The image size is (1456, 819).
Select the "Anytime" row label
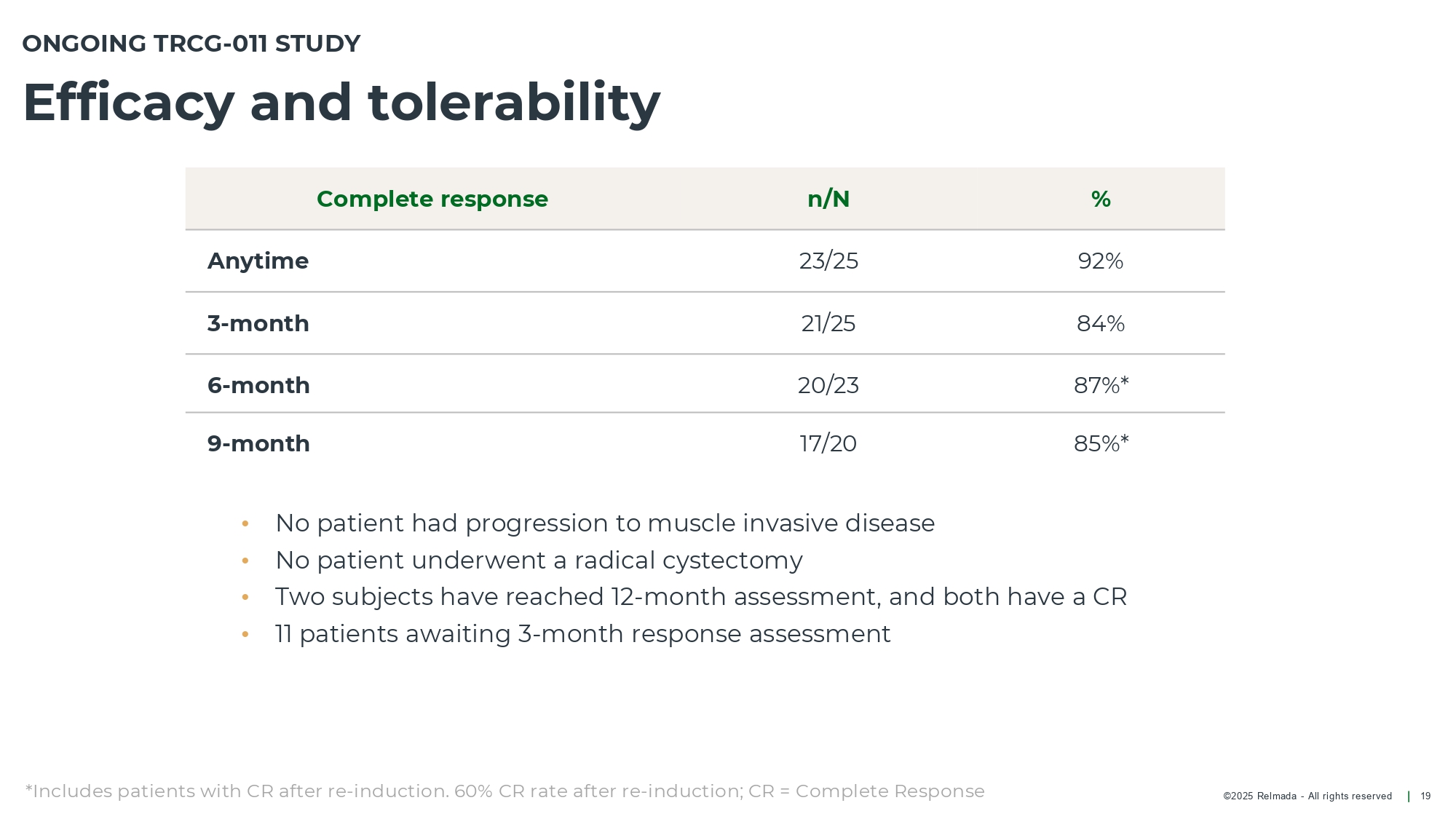click(x=258, y=261)
